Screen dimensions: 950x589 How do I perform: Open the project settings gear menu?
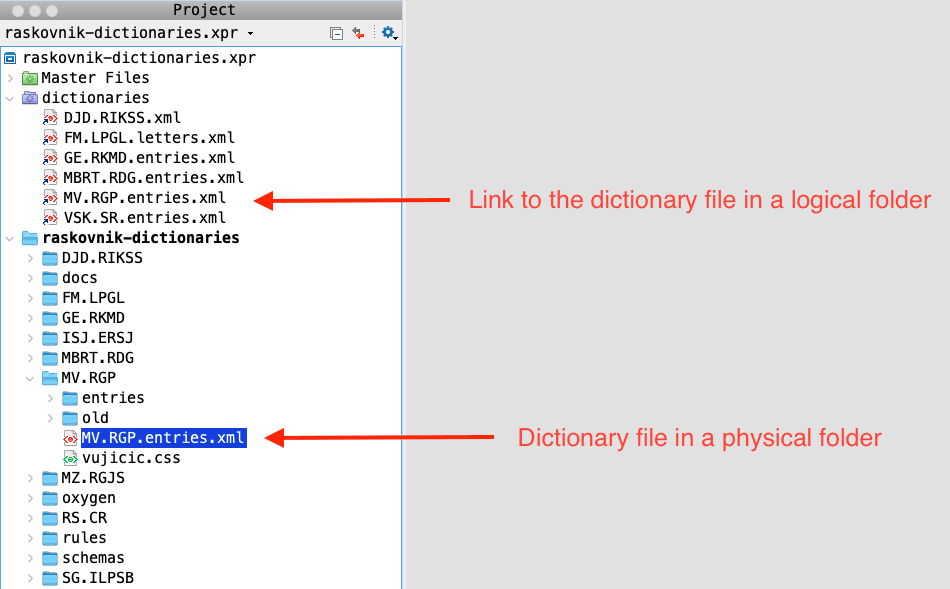388,33
